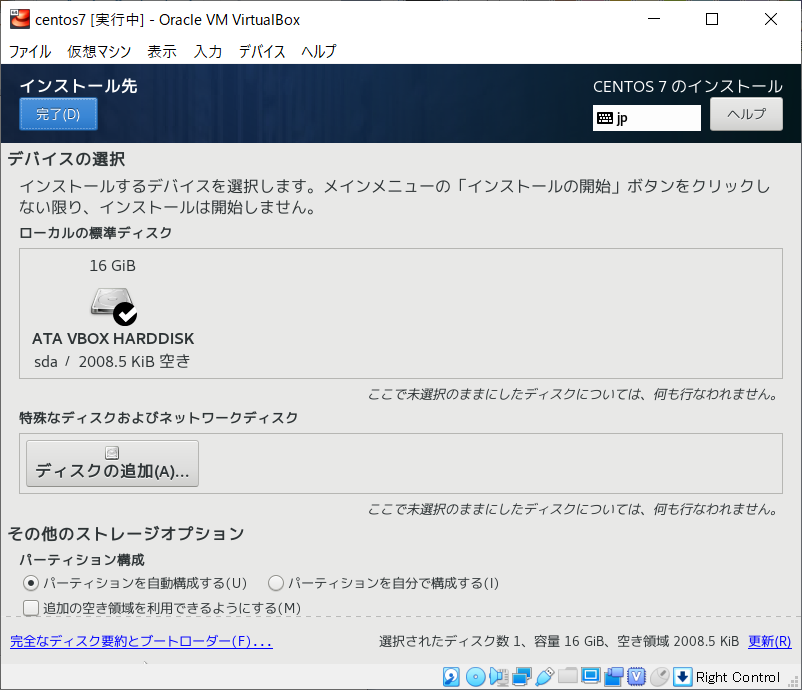Open the network adapters status icon

522,677
